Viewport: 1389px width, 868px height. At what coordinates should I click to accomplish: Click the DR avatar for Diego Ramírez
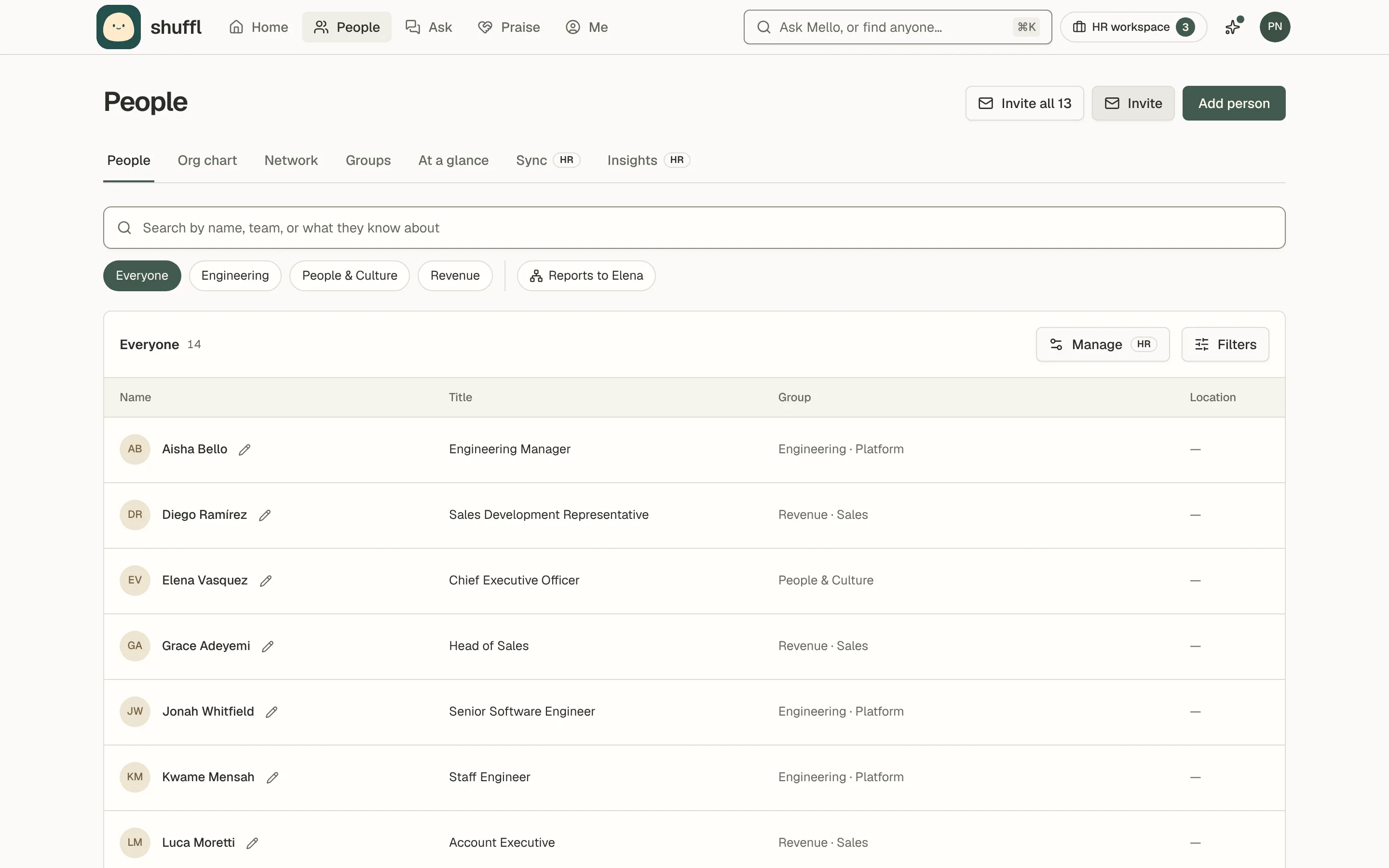[135, 515]
